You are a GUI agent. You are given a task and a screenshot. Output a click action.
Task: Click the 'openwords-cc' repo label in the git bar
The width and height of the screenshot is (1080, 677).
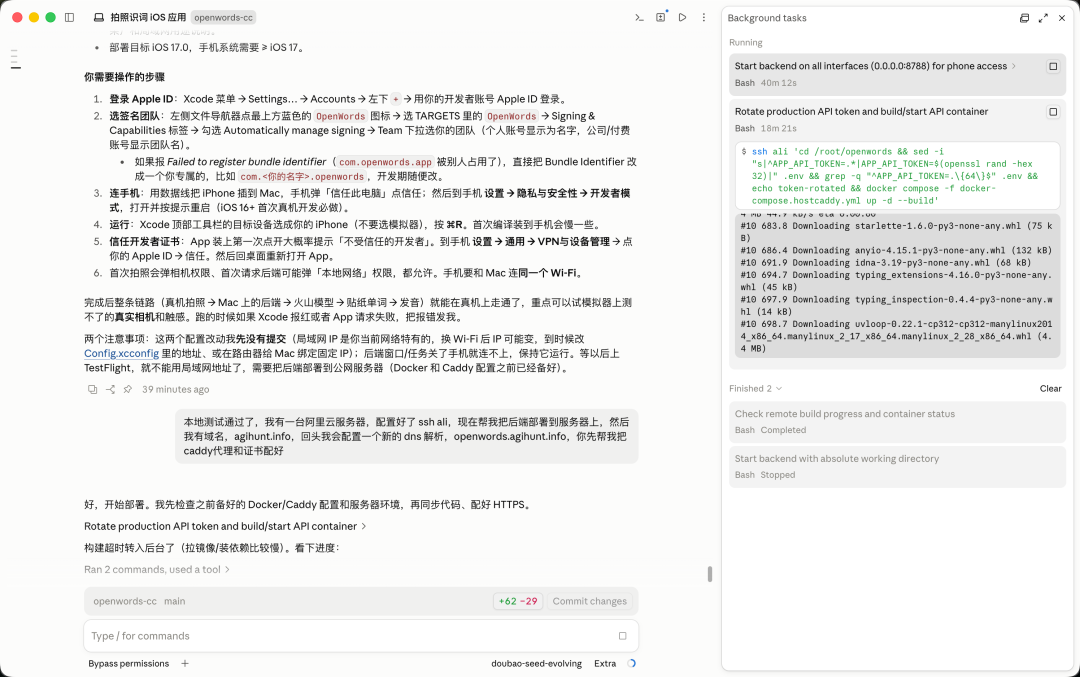(125, 601)
